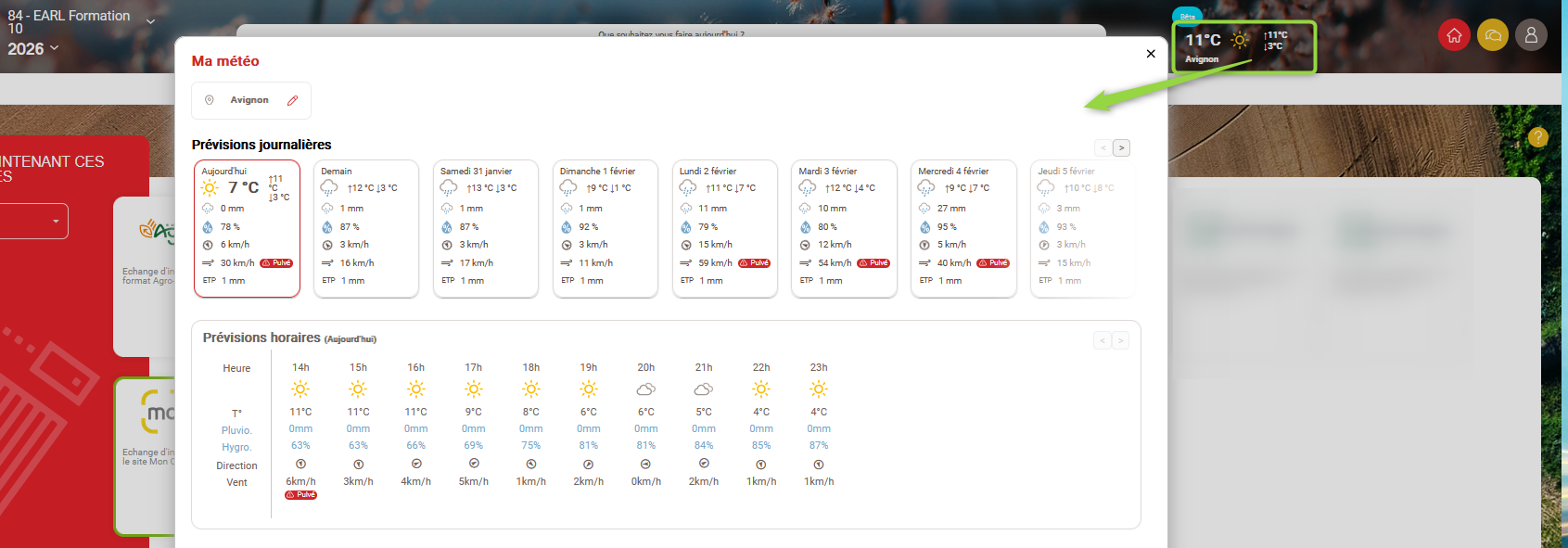Open the user profile icon
Screen dimensions: 1568x548
click(1531, 35)
